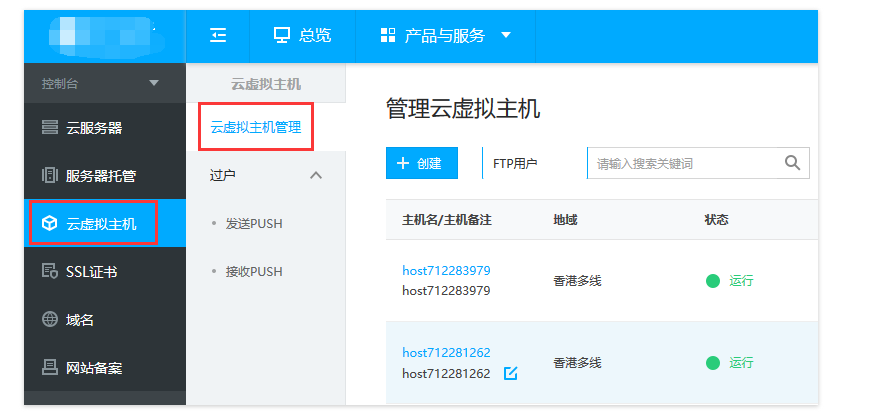This screenshot has width=869, height=420.
Task: Click the 网站备案 sidebar icon
Action: tap(49, 367)
